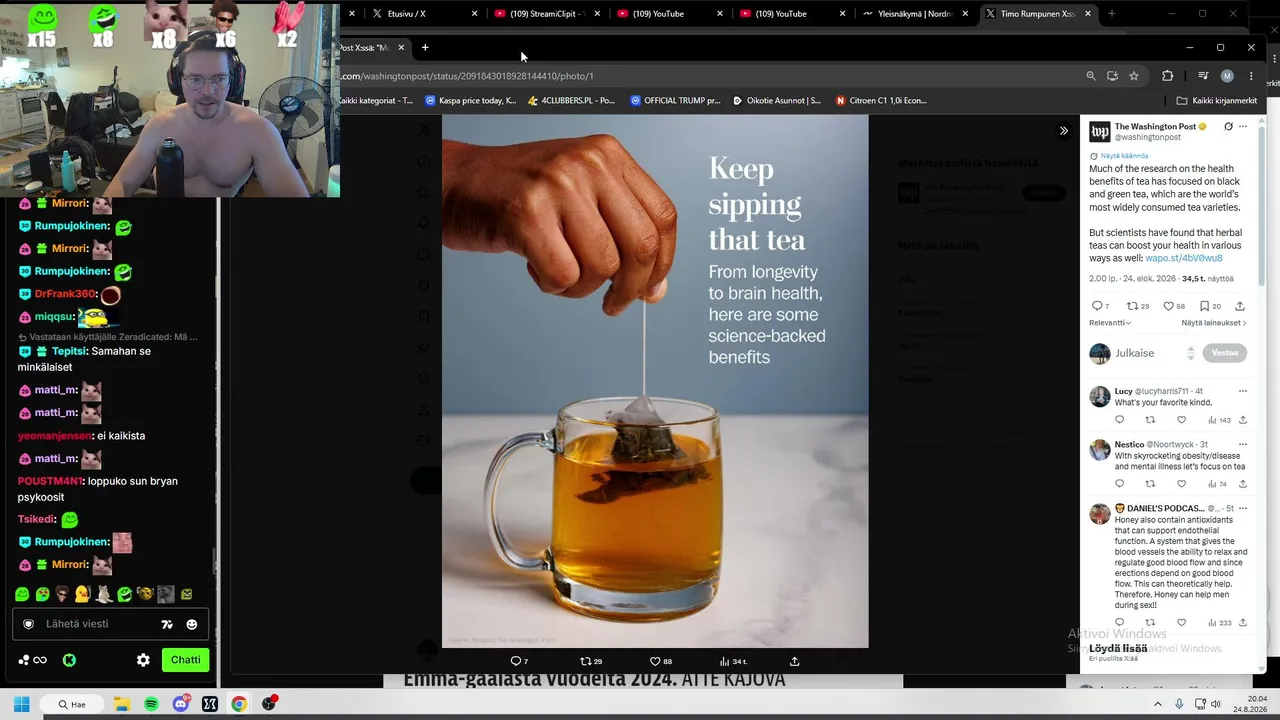1280x720 pixels.
Task: Open more options on Lucy's reply
Action: 1243,391
